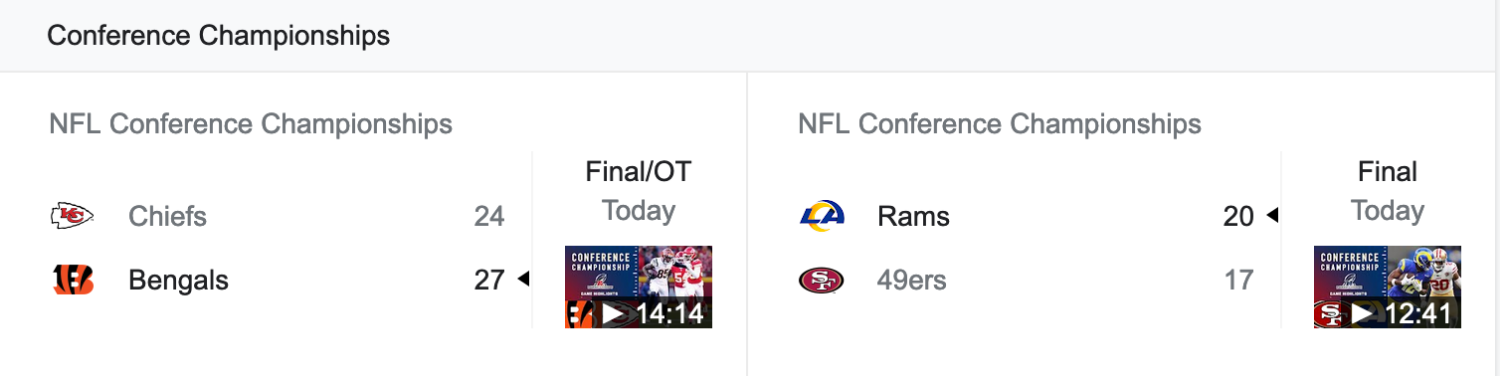This screenshot has width=1500, height=376.
Task: Click the Final status of Rams game
Action: (1387, 172)
